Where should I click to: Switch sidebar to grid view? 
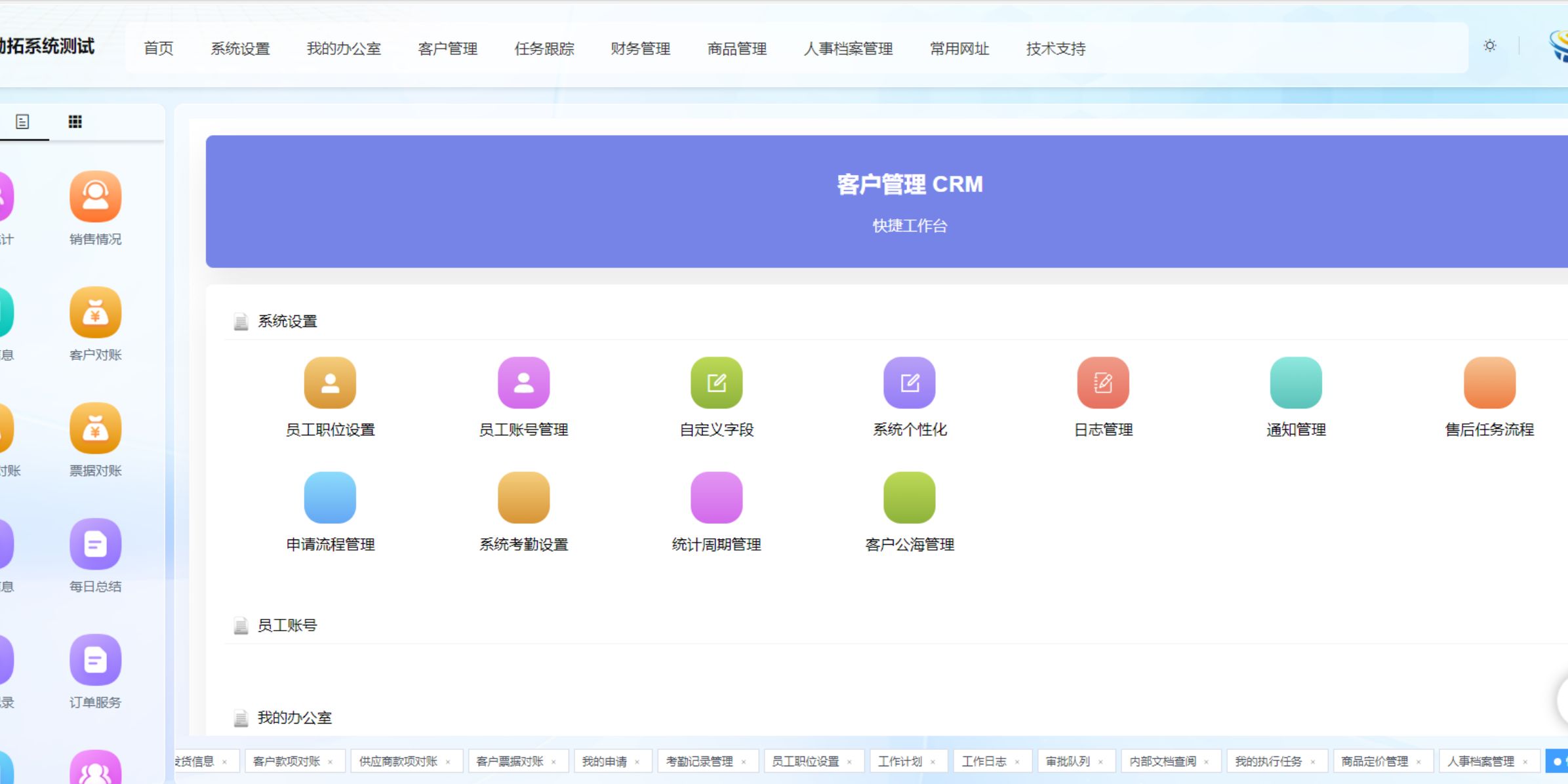coord(75,122)
